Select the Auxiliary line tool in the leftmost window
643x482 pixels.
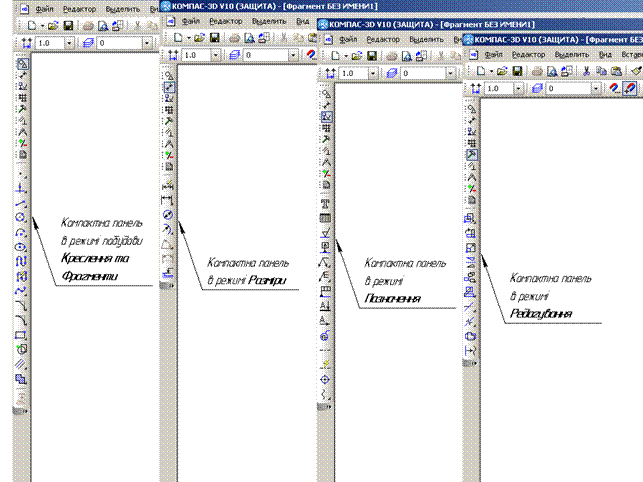click(22, 189)
